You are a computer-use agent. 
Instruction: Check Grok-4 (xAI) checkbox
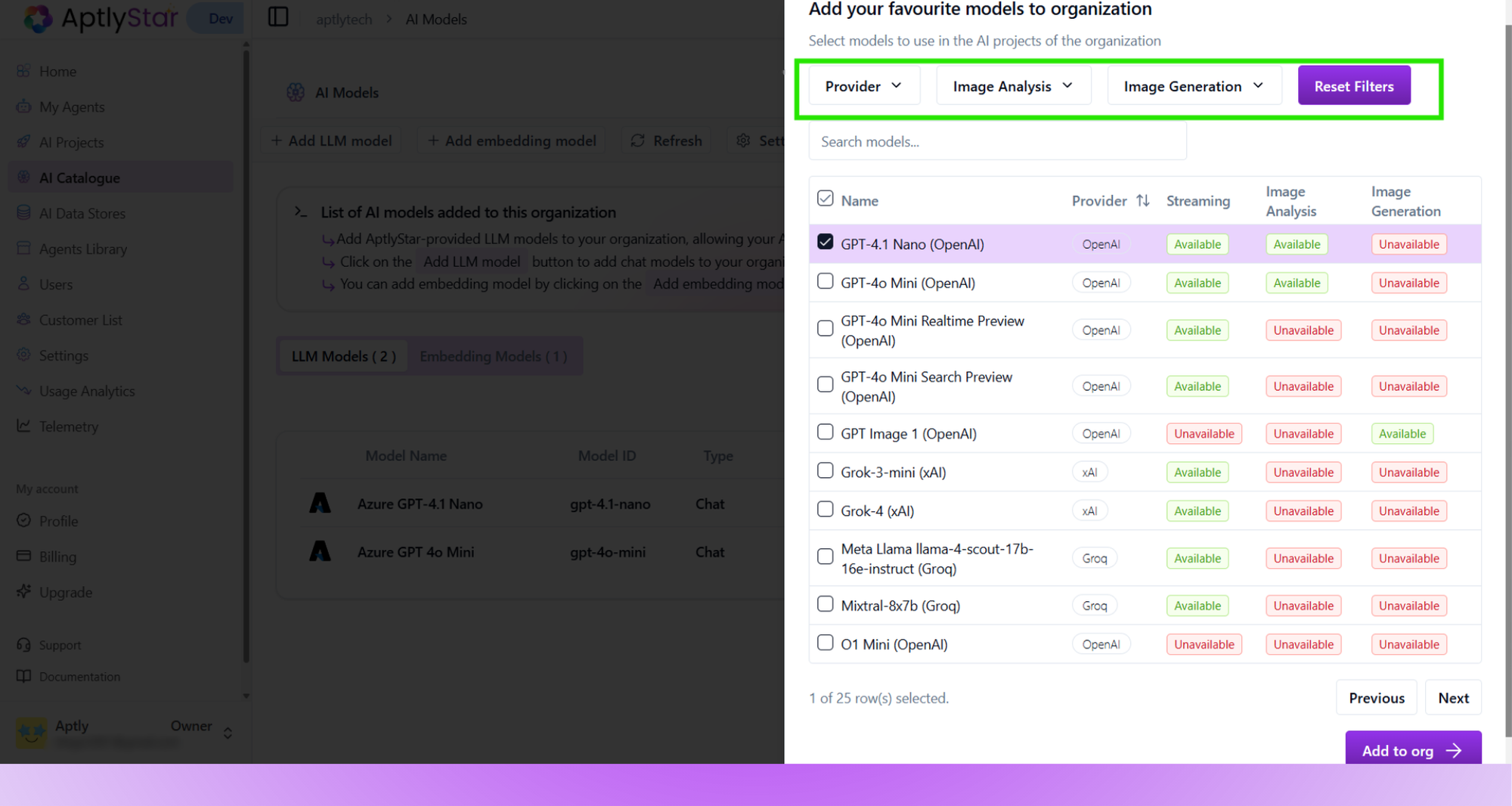coord(825,510)
